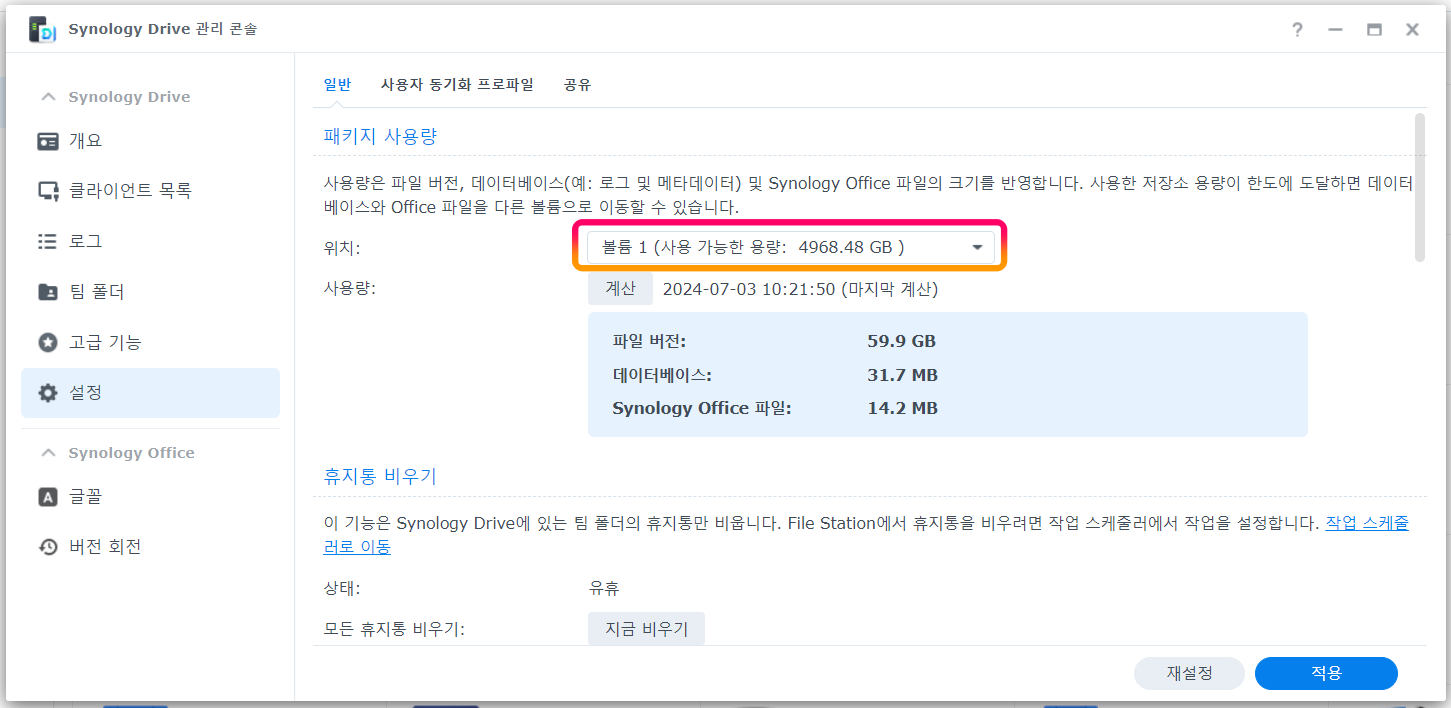Click the 로그 list icon
The image size is (1451, 708).
(48, 242)
